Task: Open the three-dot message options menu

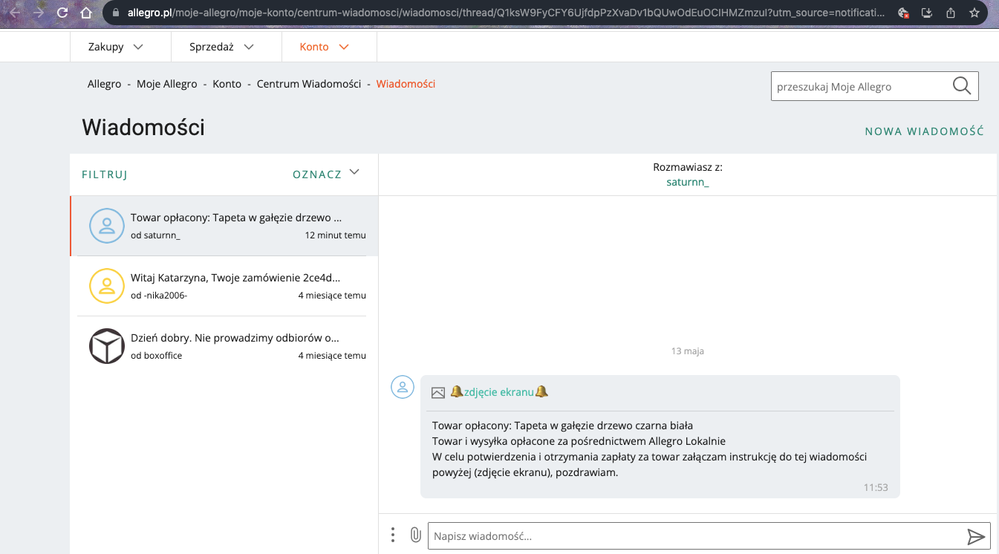Action: point(392,535)
